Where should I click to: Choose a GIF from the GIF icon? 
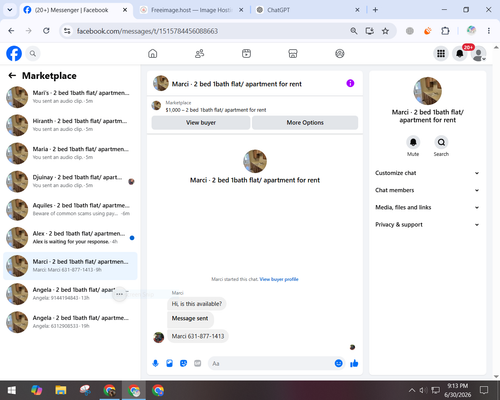[x=198, y=363]
